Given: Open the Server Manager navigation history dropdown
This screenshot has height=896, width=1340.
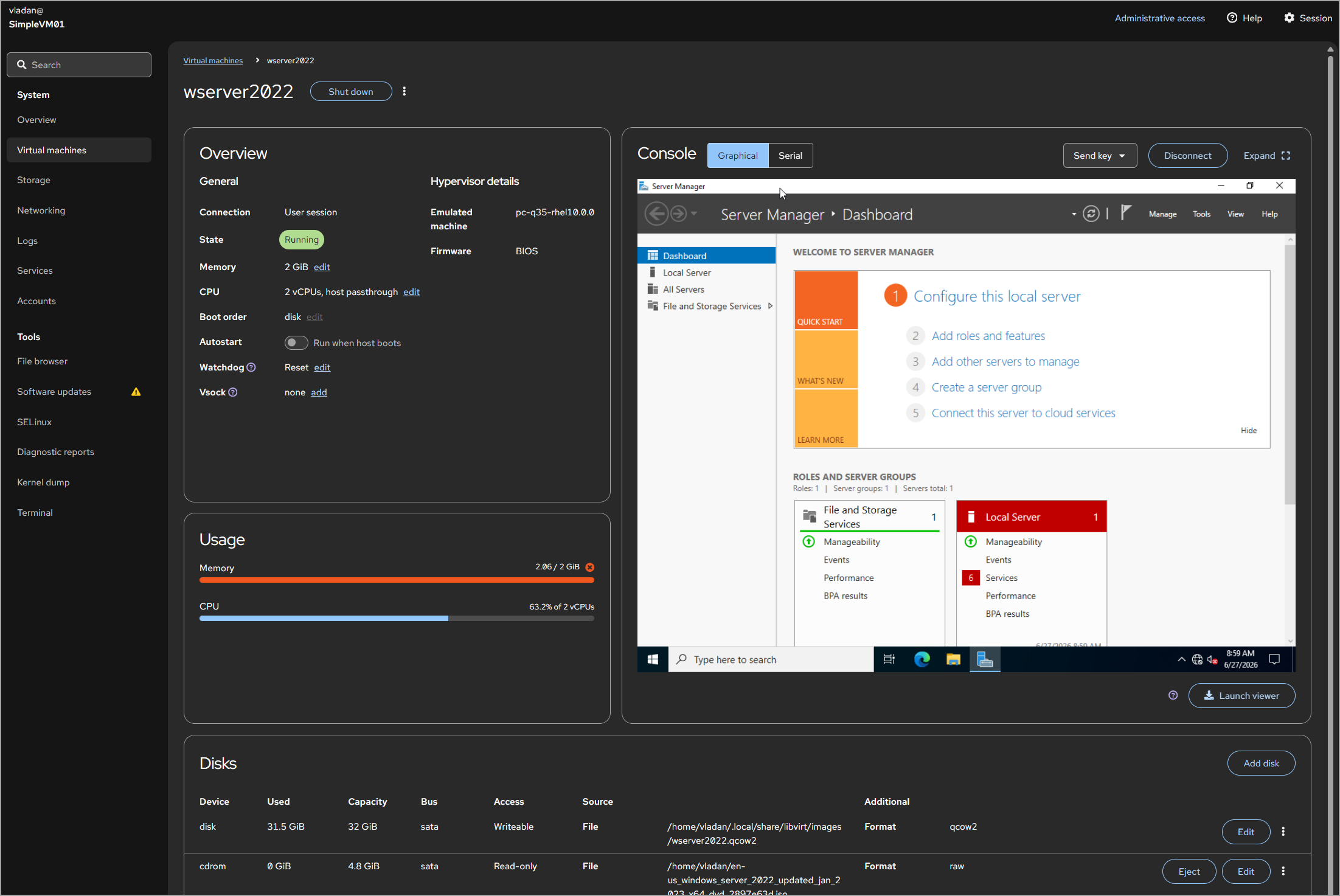Looking at the screenshot, I should click(x=694, y=214).
